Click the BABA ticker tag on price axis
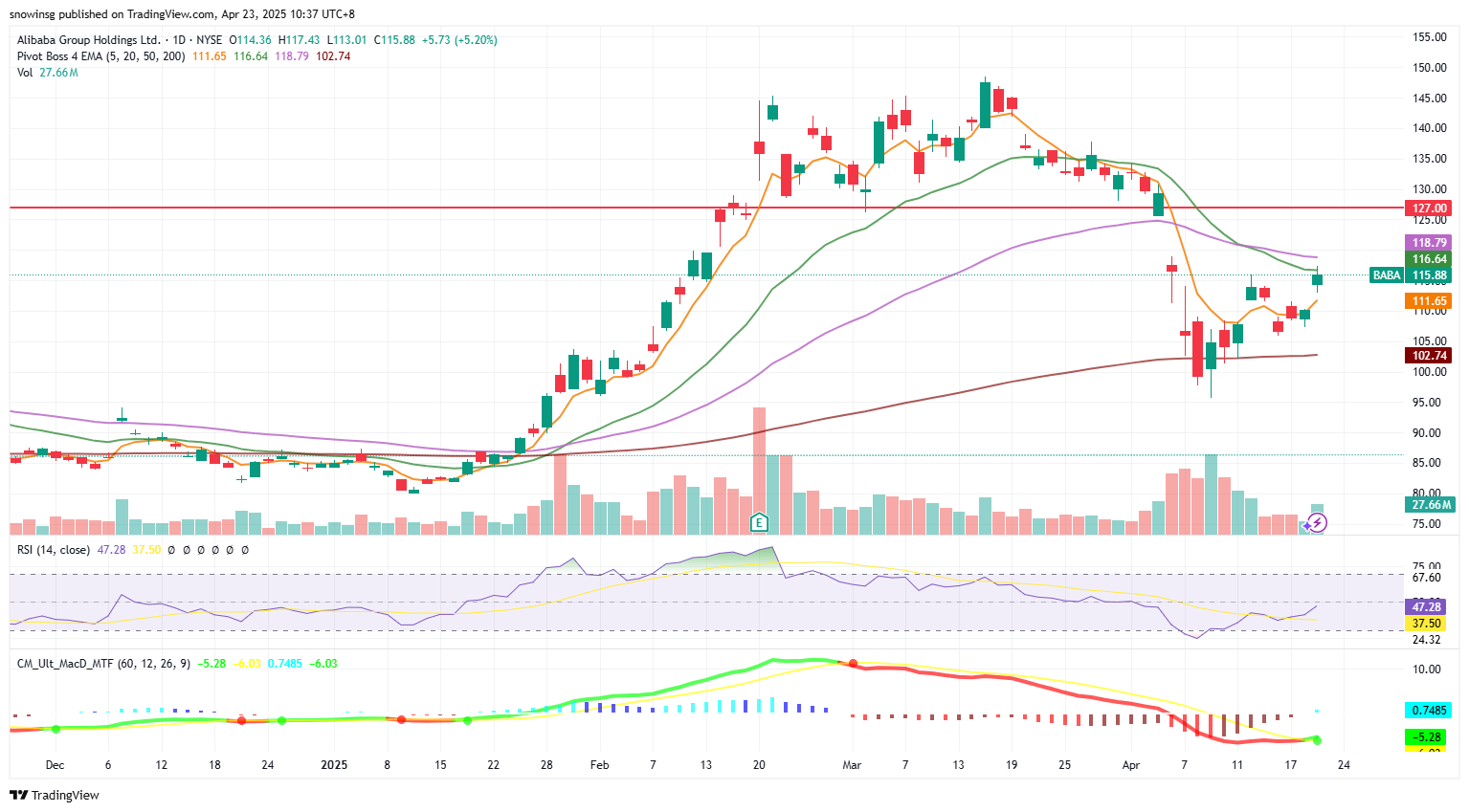Screen dimensions: 1469x812 click(1387, 275)
